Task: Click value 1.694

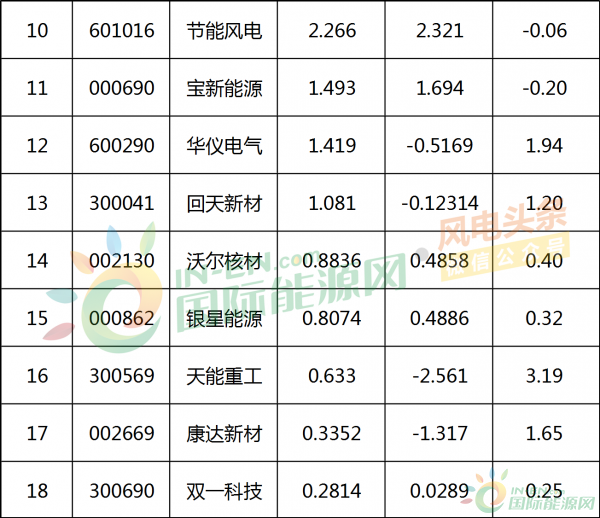Action: [x=439, y=88]
